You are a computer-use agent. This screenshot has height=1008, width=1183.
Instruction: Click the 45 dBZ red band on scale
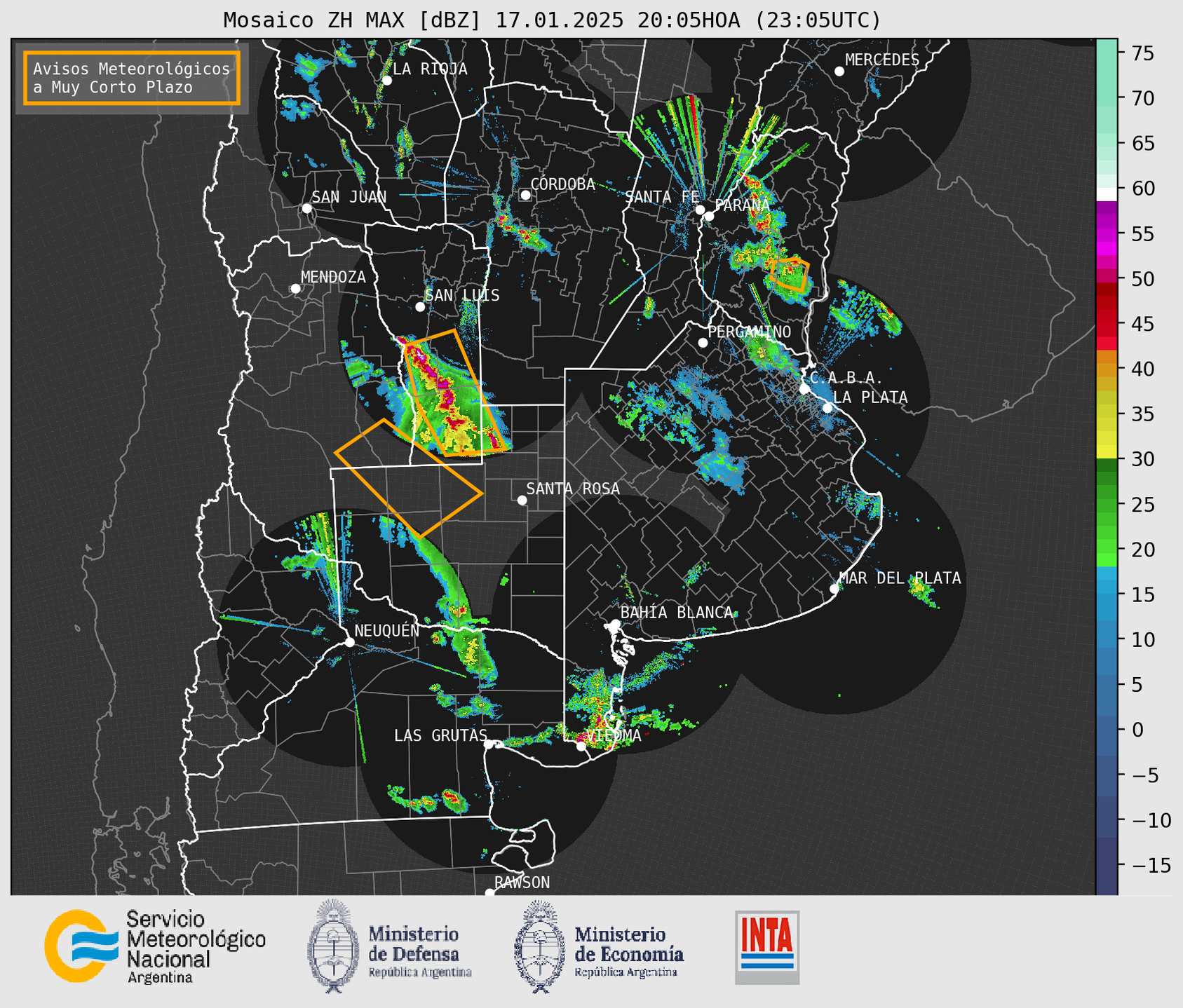1107,323
